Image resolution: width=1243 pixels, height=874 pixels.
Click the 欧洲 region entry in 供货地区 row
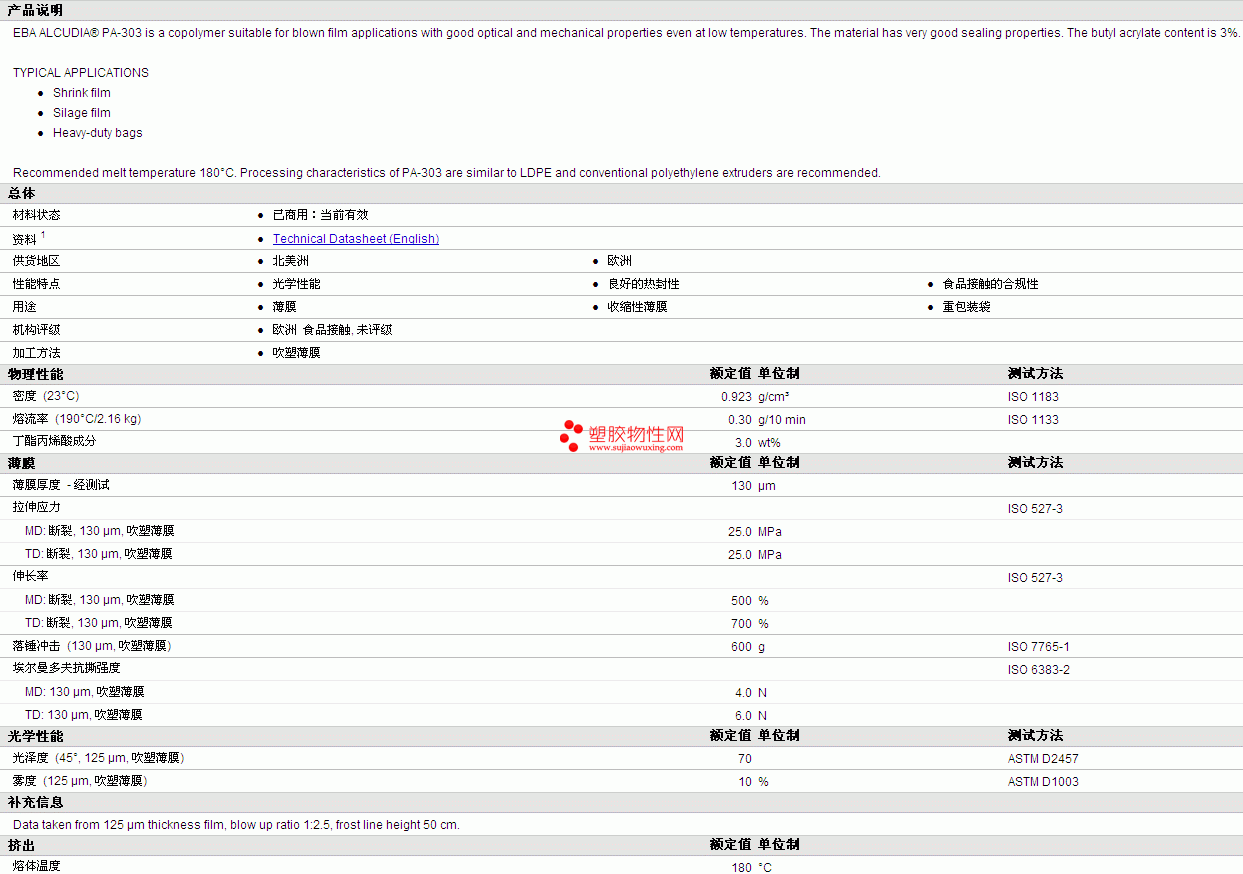tap(619, 261)
